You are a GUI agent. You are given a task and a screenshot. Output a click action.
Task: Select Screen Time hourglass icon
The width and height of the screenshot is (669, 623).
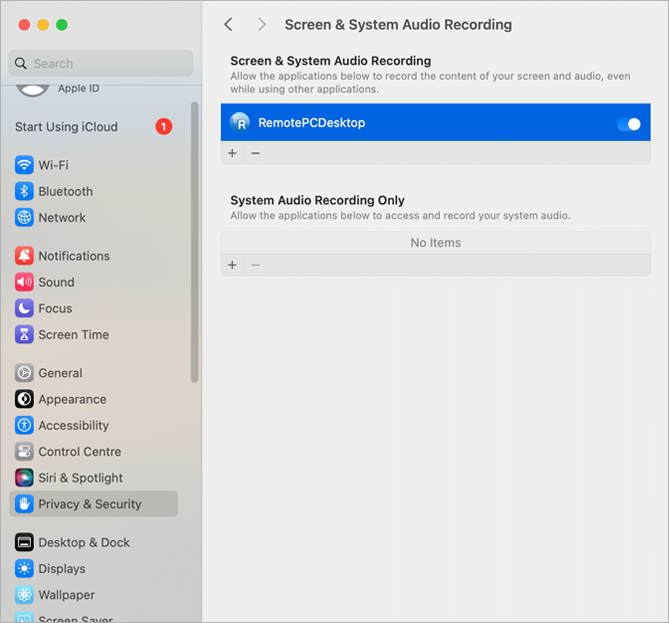point(24,334)
